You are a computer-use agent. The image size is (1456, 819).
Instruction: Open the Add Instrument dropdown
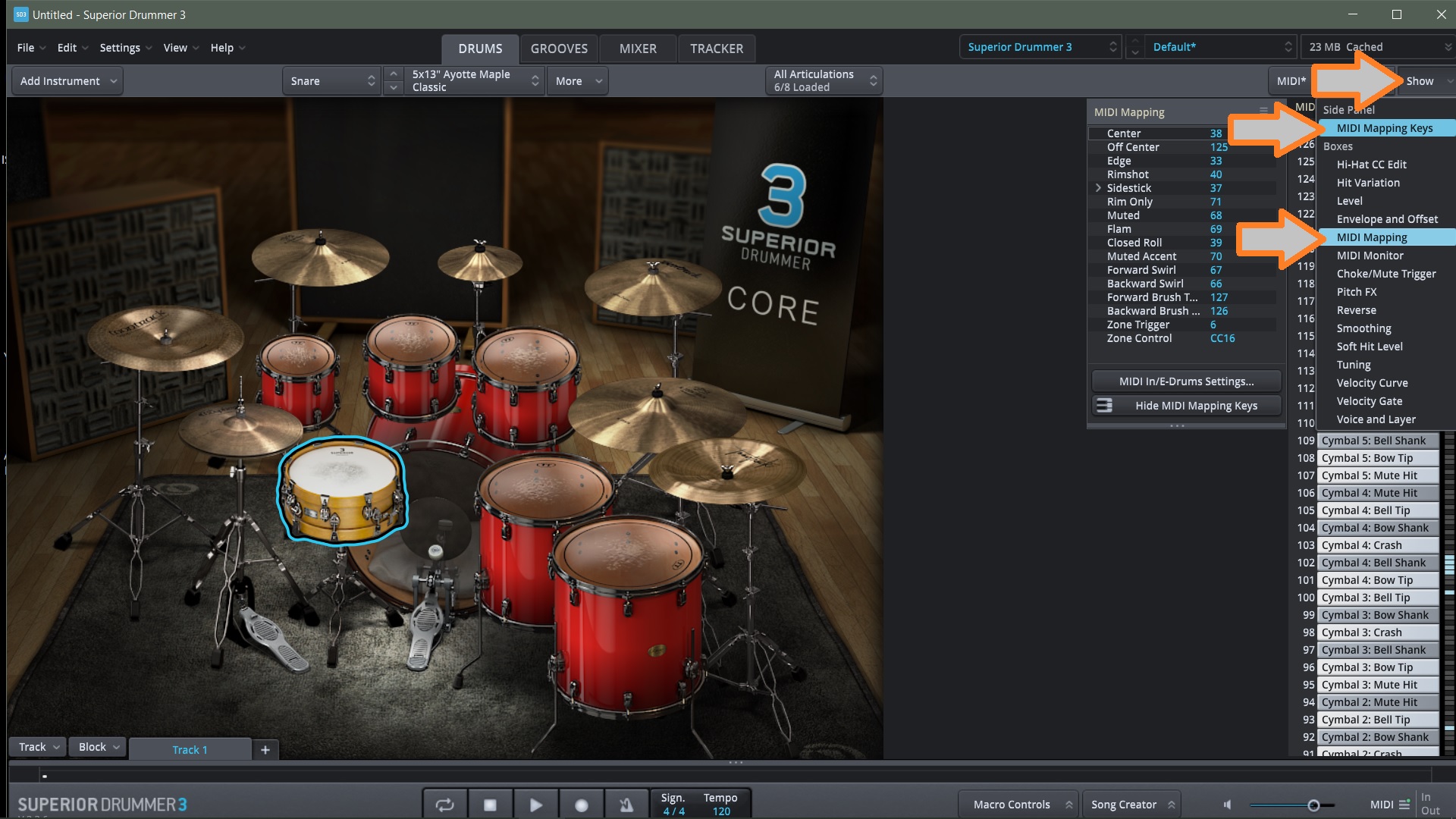pyautogui.click(x=67, y=81)
